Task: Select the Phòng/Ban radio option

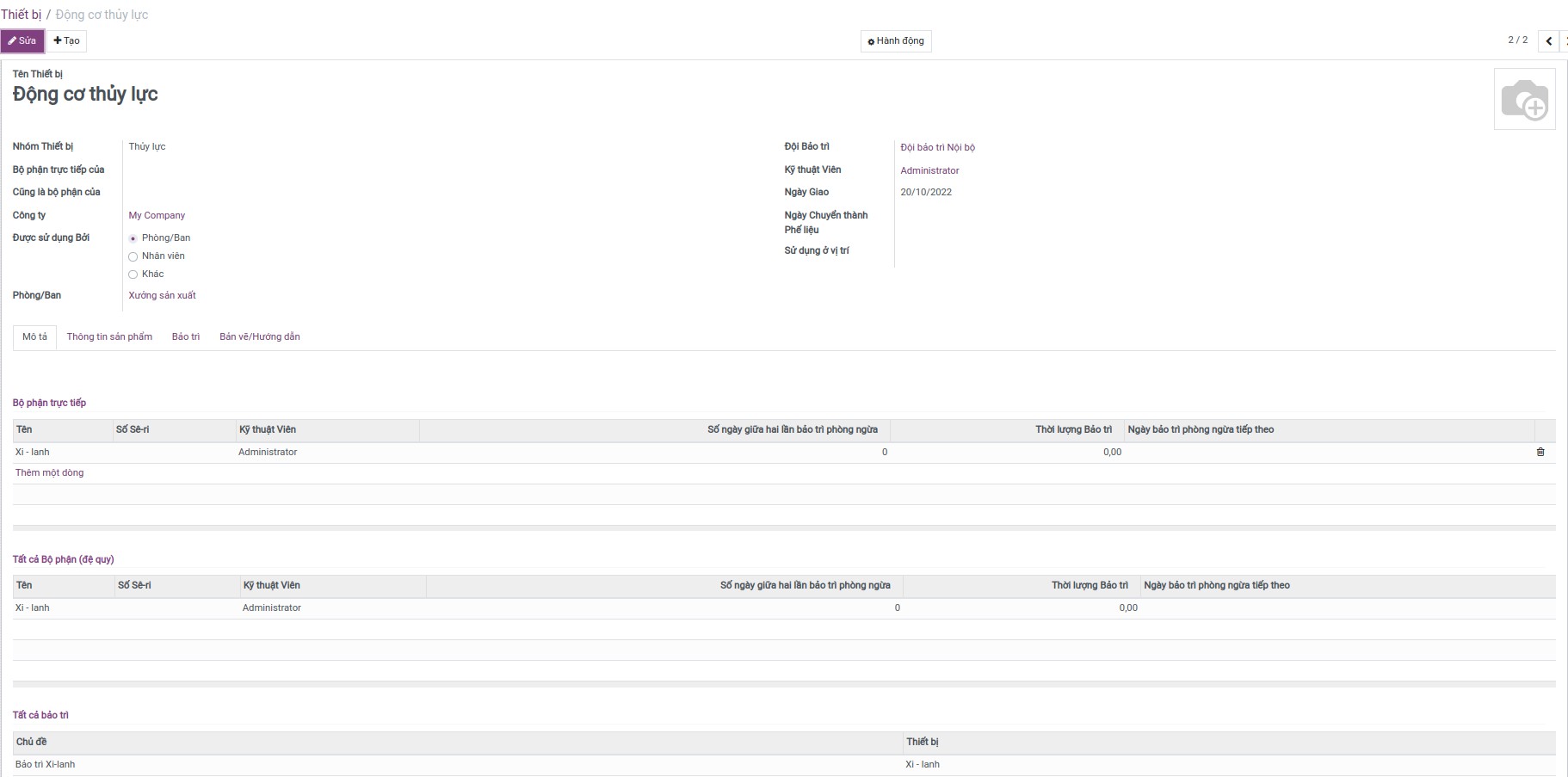Action: pos(133,238)
